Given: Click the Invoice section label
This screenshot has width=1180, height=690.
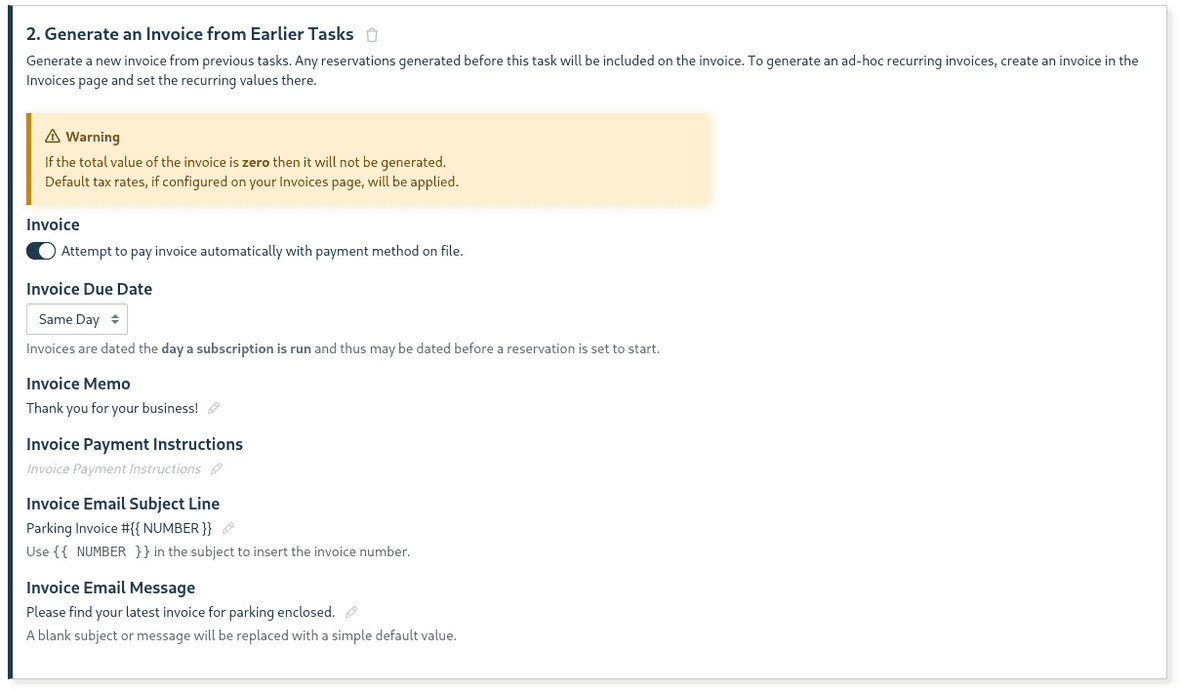Looking at the screenshot, I should point(52,224).
